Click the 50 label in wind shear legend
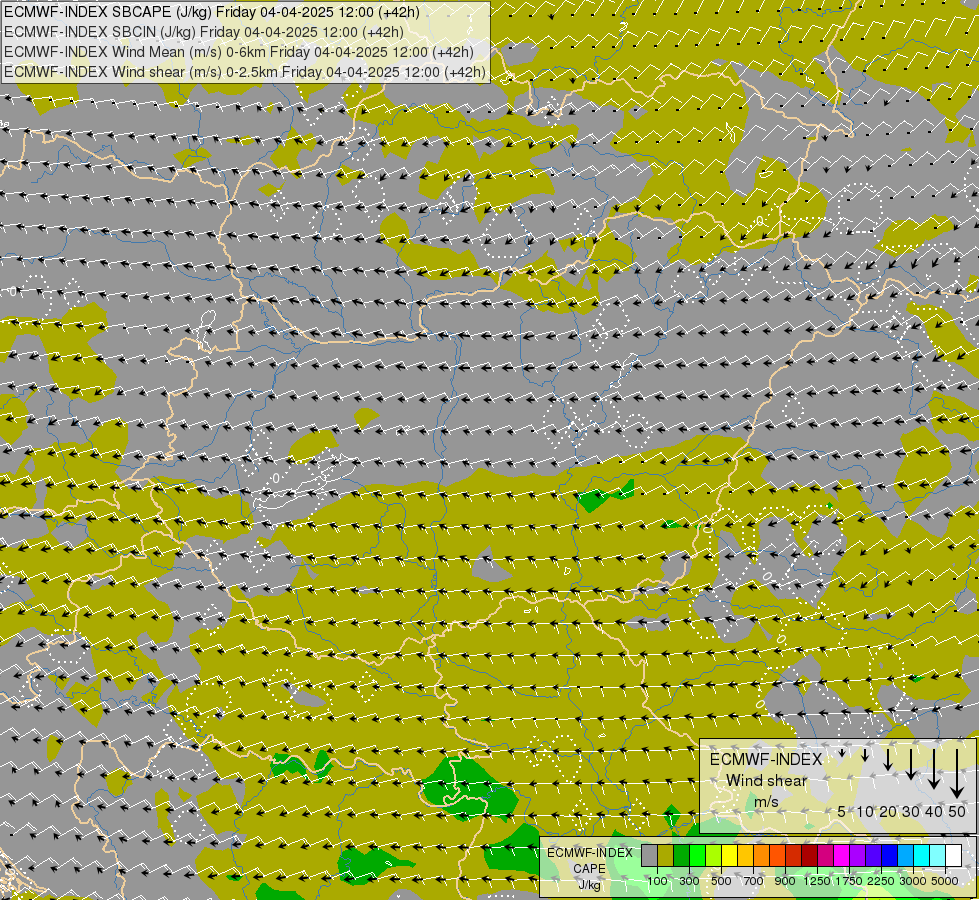Viewport: 979px width, 900px height. point(957,811)
